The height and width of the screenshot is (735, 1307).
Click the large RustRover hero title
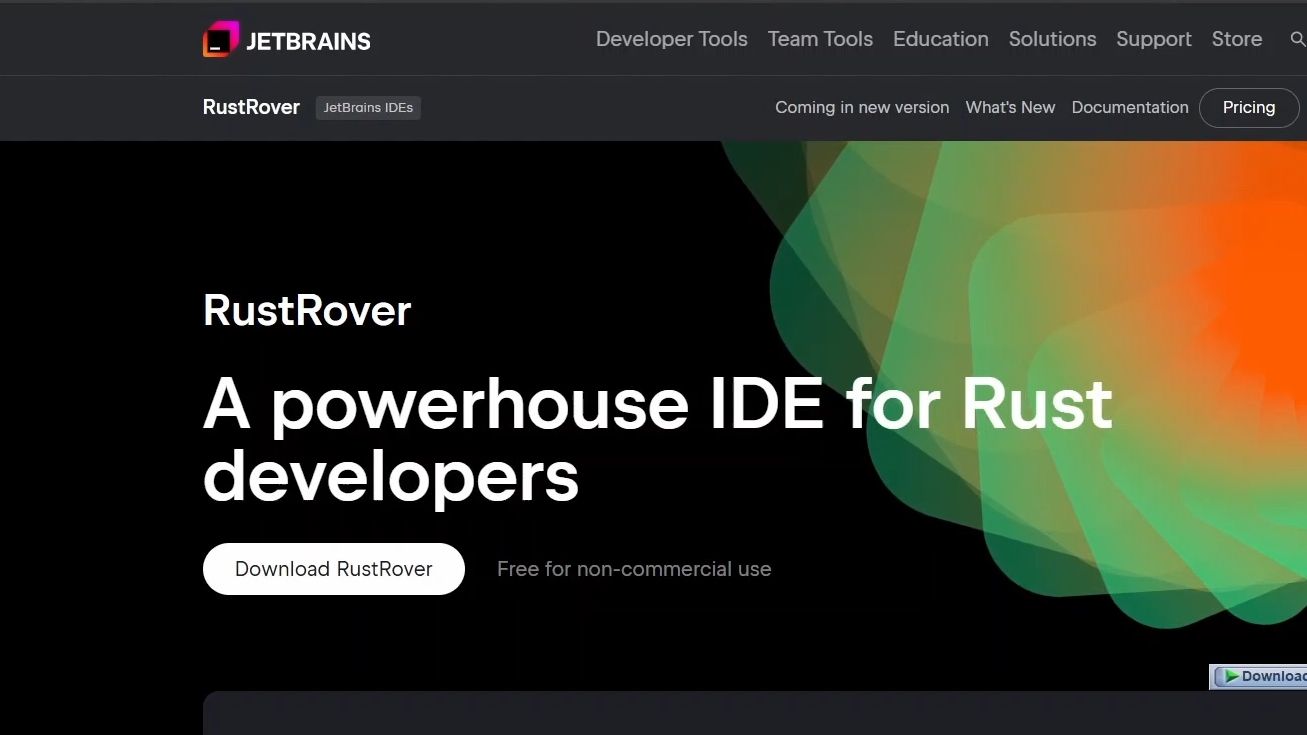pos(307,310)
